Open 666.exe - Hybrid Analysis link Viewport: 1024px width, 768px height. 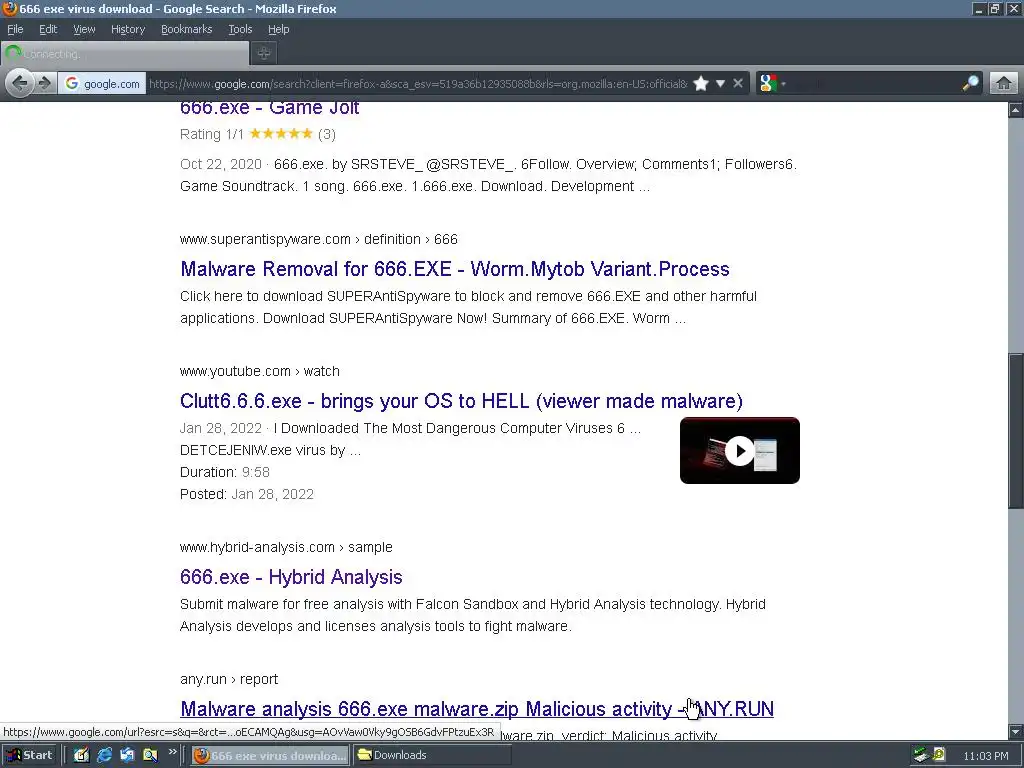click(291, 577)
